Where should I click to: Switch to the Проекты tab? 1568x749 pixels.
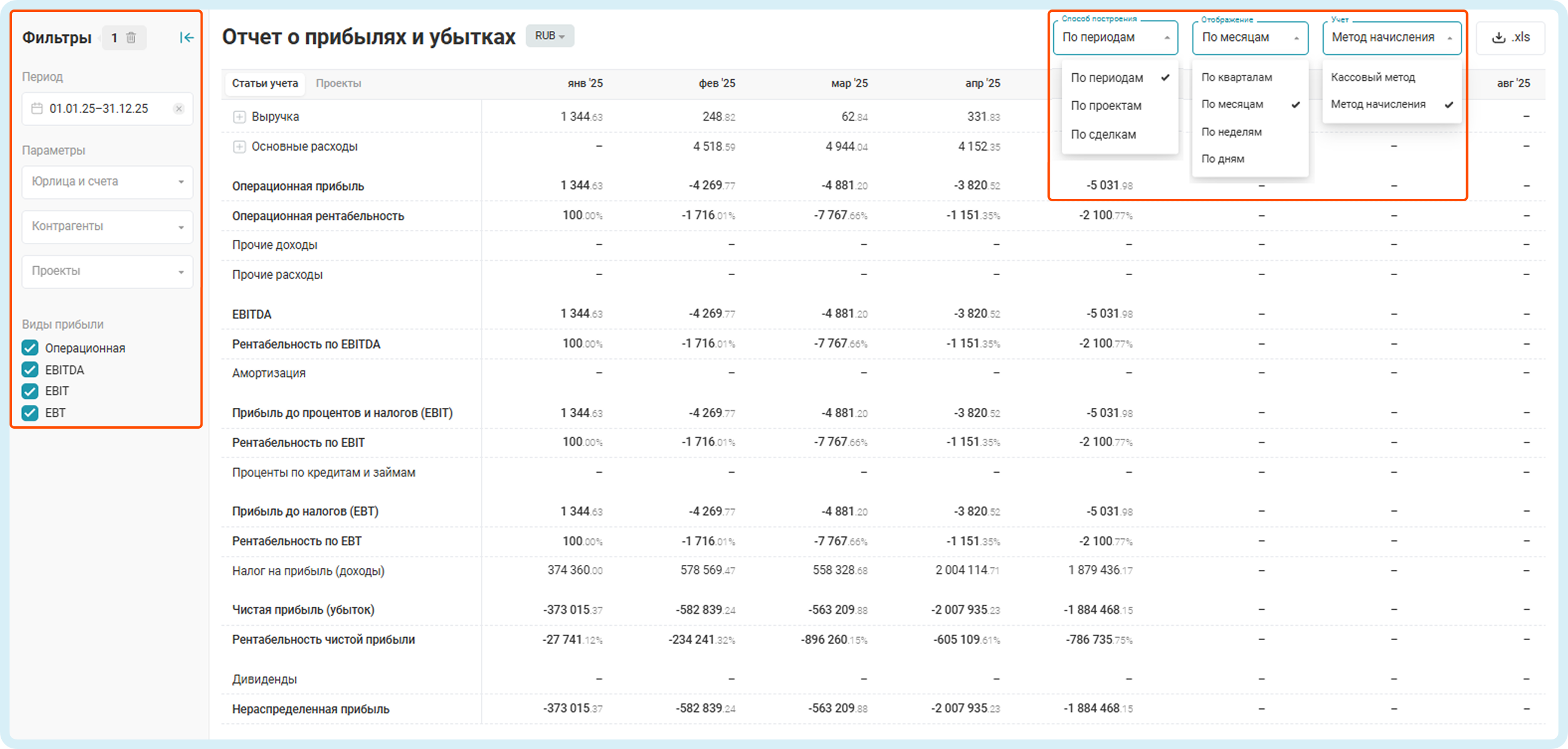click(x=338, y=83)
